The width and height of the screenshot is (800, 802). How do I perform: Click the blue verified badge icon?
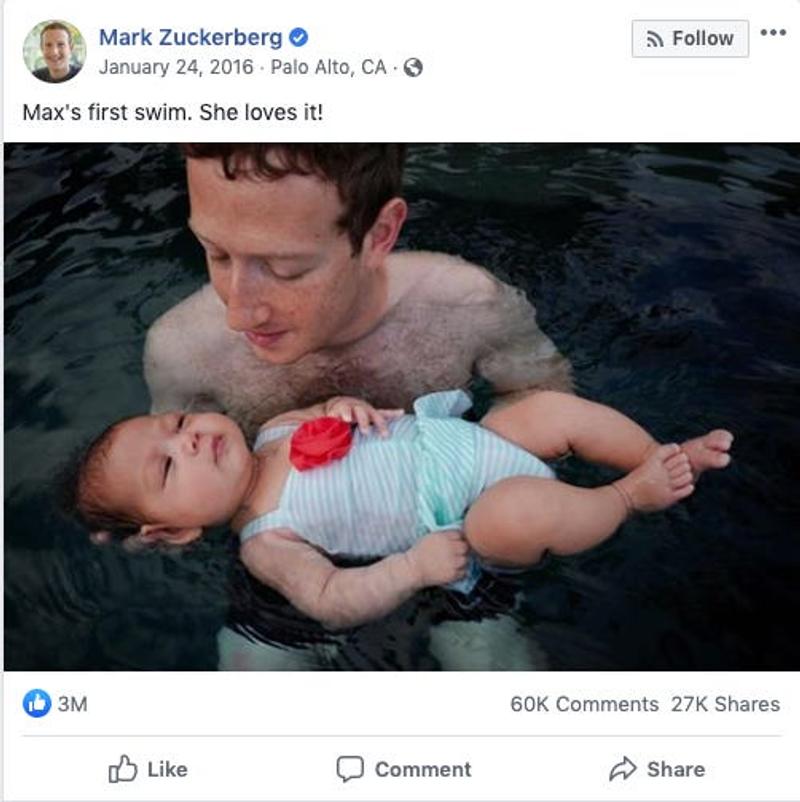[298, 38]
